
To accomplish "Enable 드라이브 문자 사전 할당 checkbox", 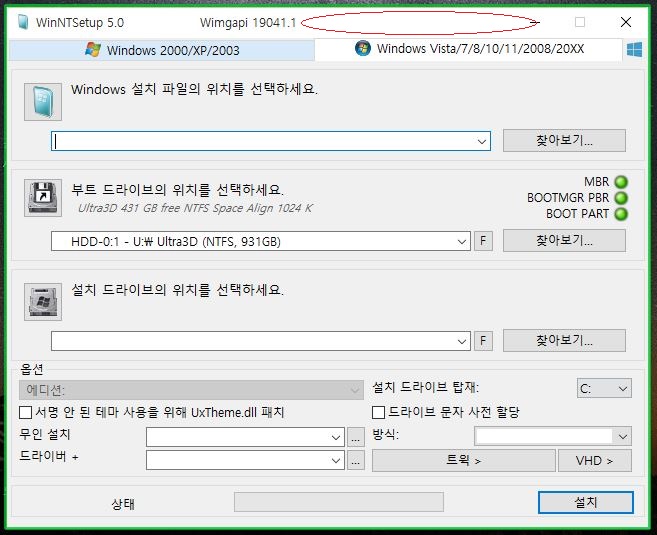I will click(378, 412).
